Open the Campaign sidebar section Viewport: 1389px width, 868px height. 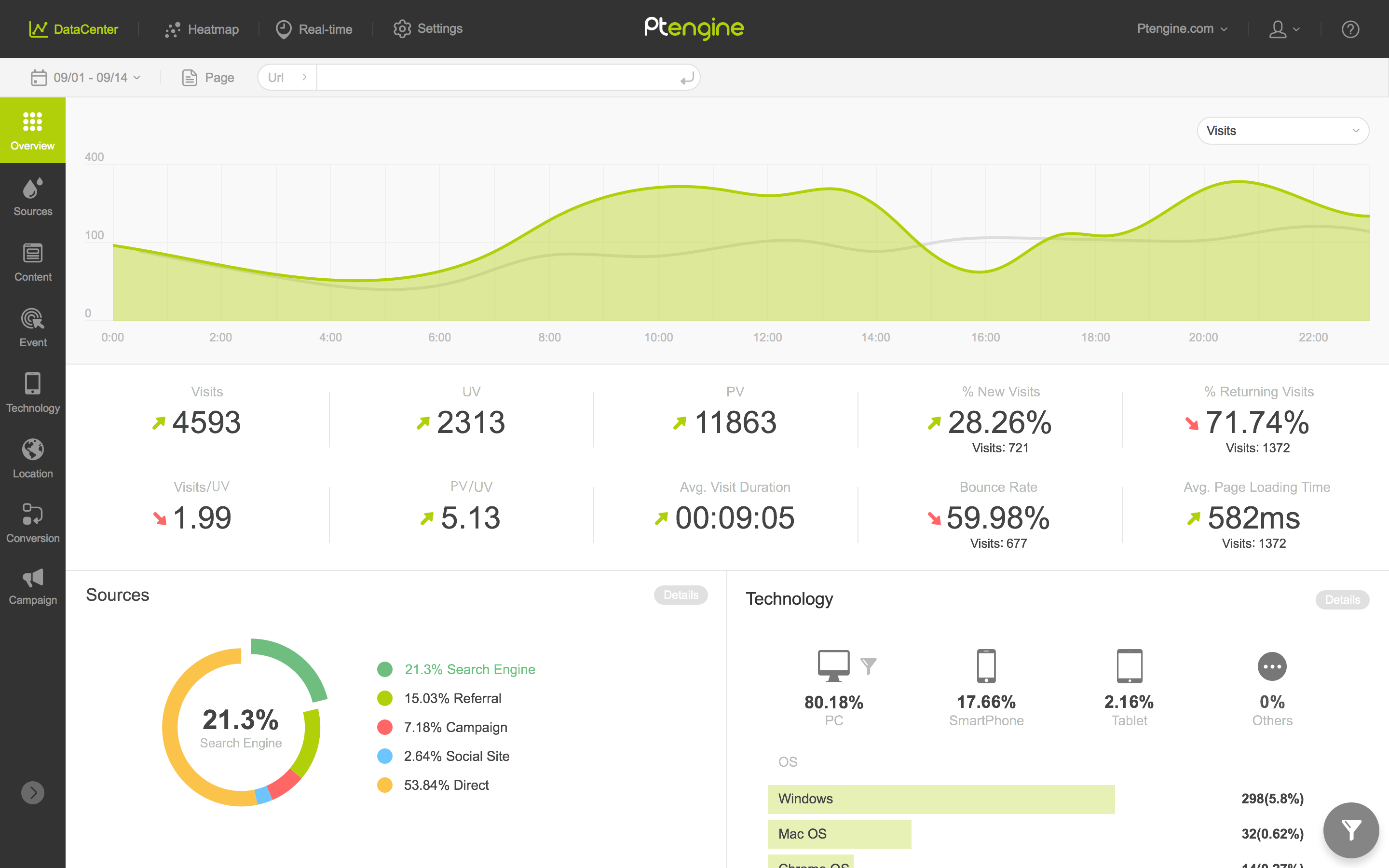(33, 587)
